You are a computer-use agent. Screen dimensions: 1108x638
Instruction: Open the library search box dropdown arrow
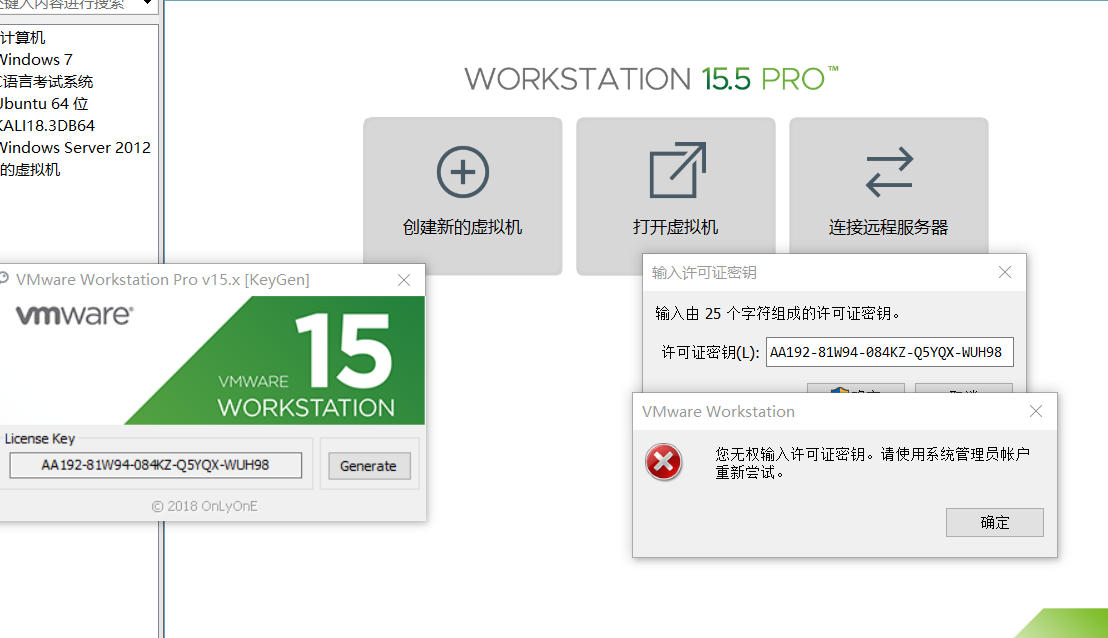pyautogui.click(x=147, y=4)
